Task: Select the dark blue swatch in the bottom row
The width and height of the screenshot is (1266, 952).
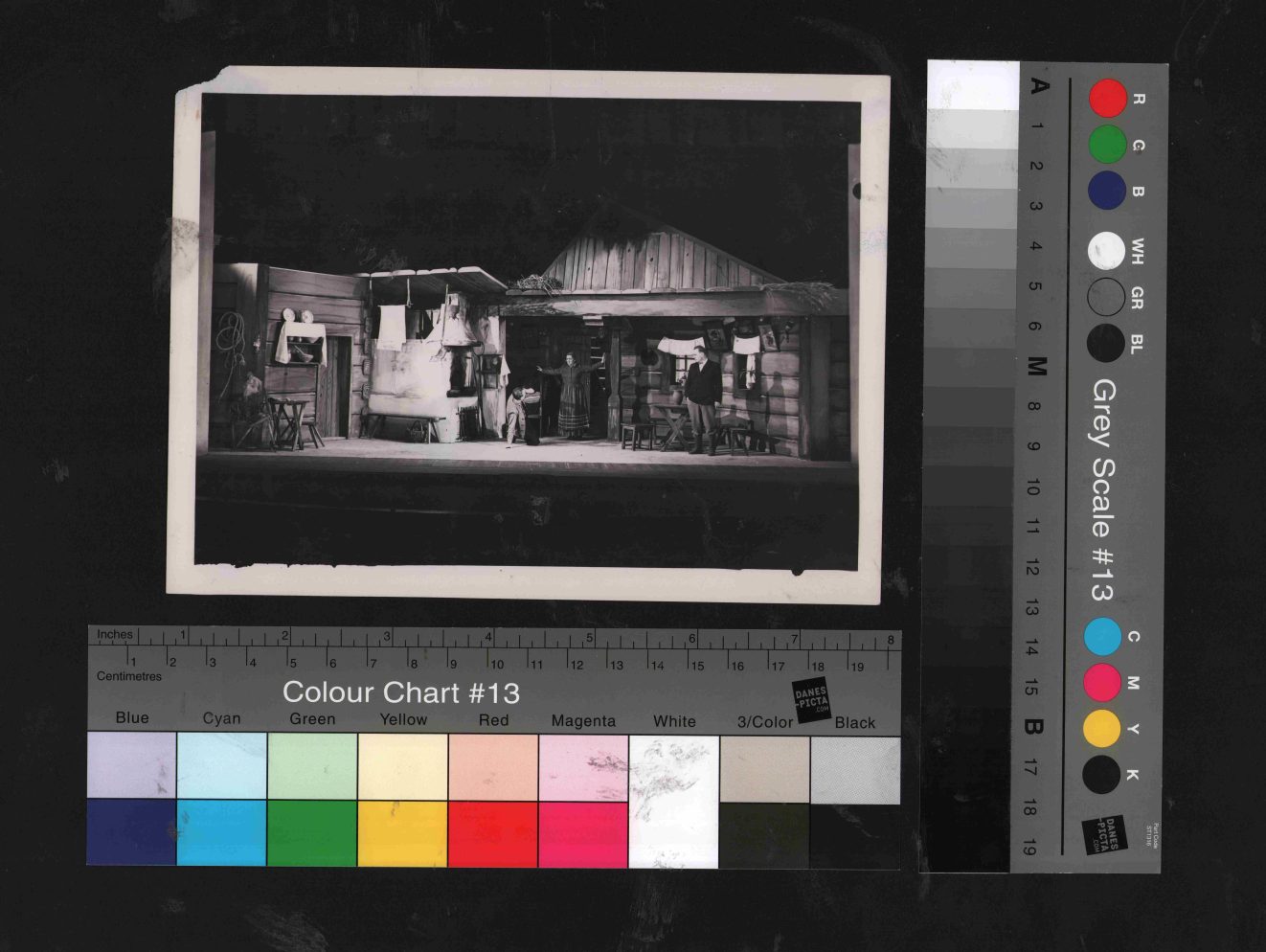Action: (131, 831)
